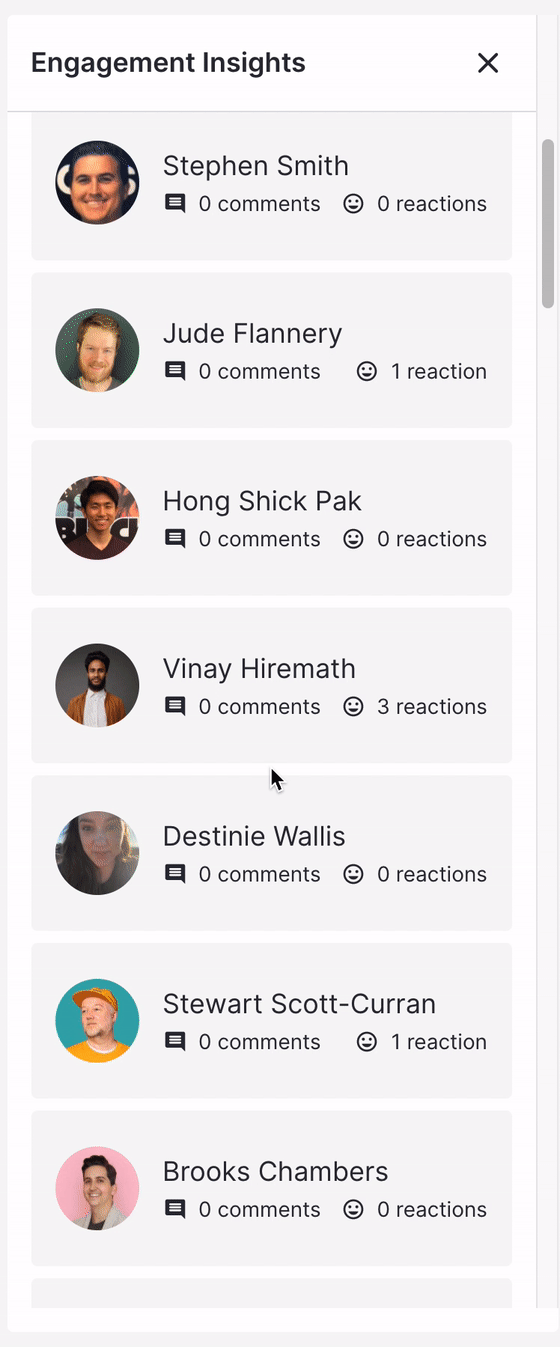The image size is (560, 1347).
Task: Click Jude Flannery's reaction smiley icon
Action: [x=367, y=371]
